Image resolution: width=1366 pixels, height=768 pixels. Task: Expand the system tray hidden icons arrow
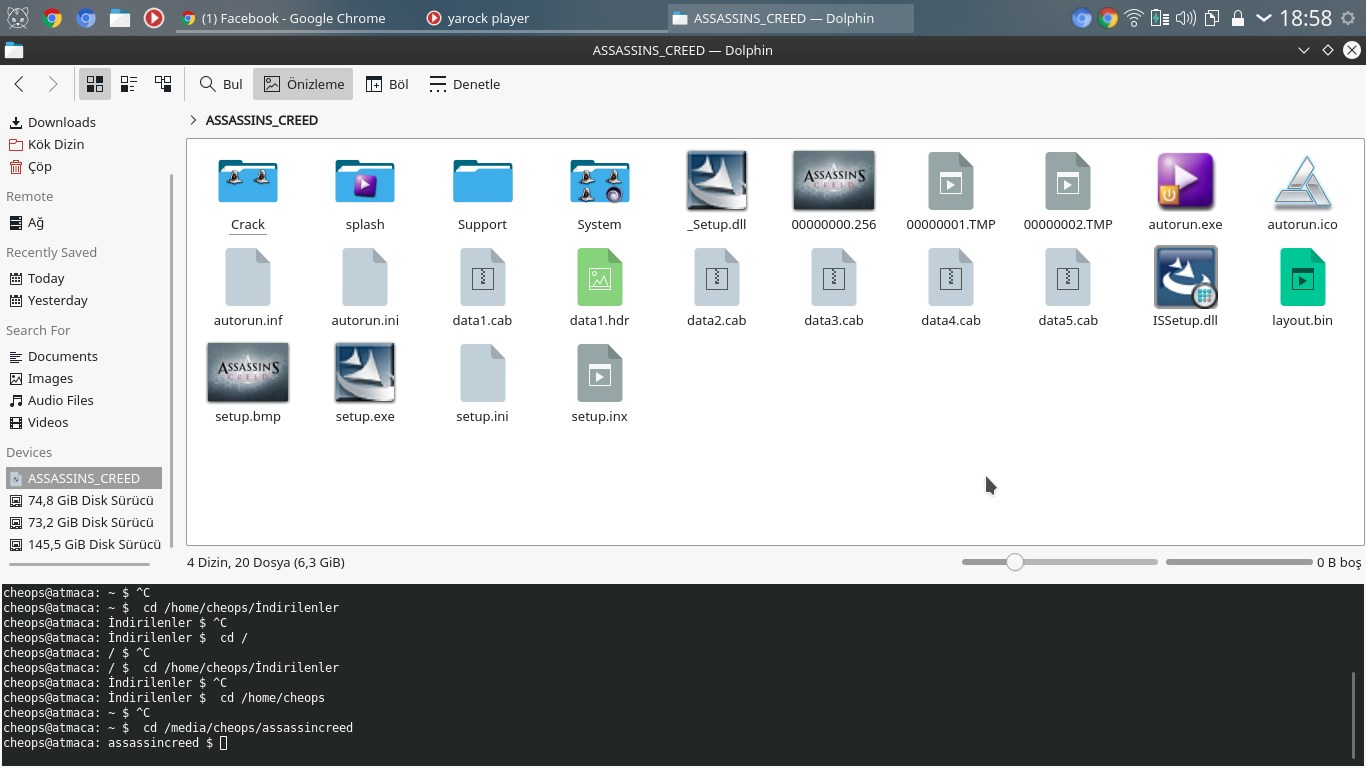[x=1264, y=18]
